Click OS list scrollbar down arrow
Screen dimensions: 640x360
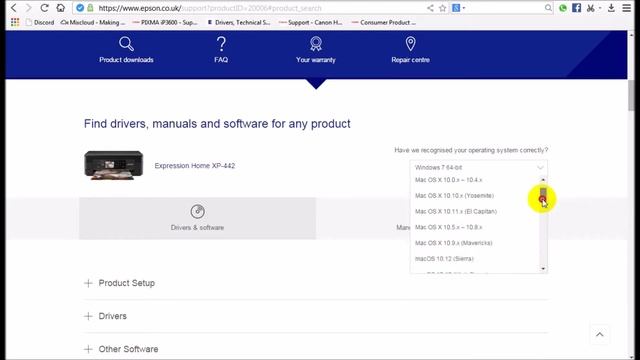[543, 269]
